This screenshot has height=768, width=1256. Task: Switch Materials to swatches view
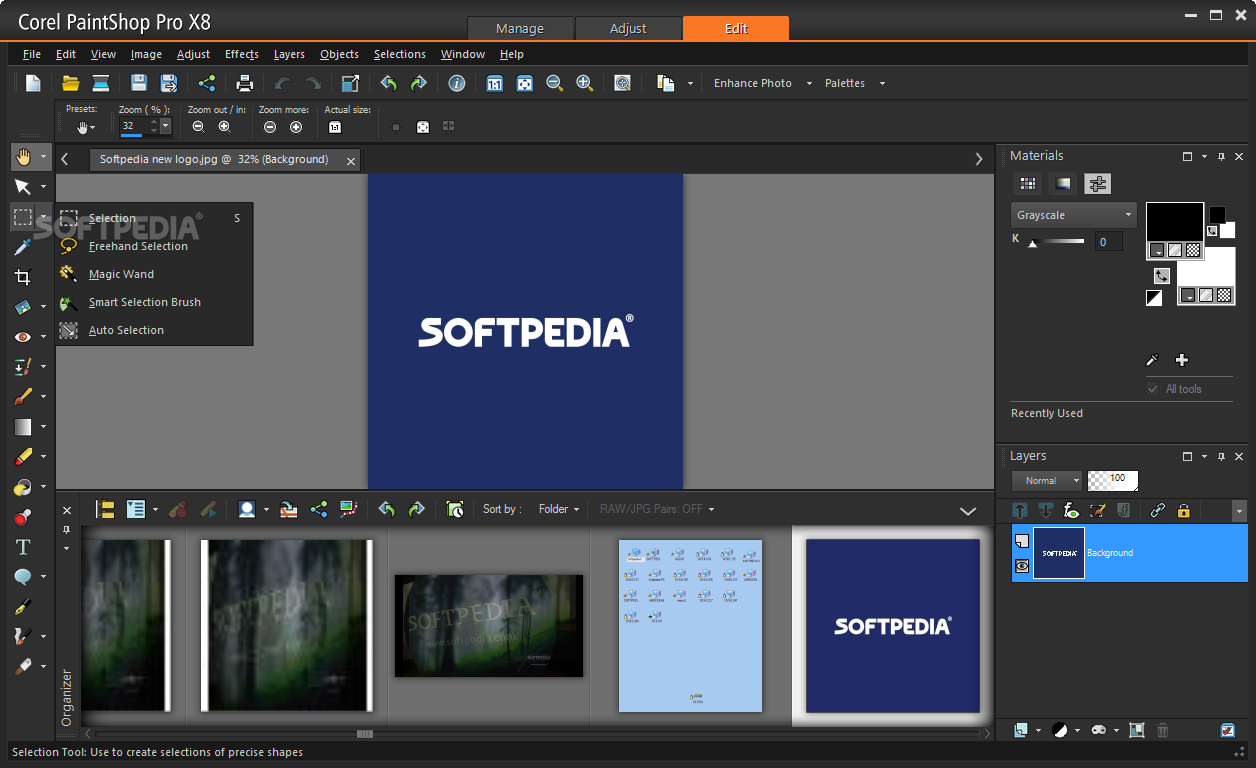1027,184
